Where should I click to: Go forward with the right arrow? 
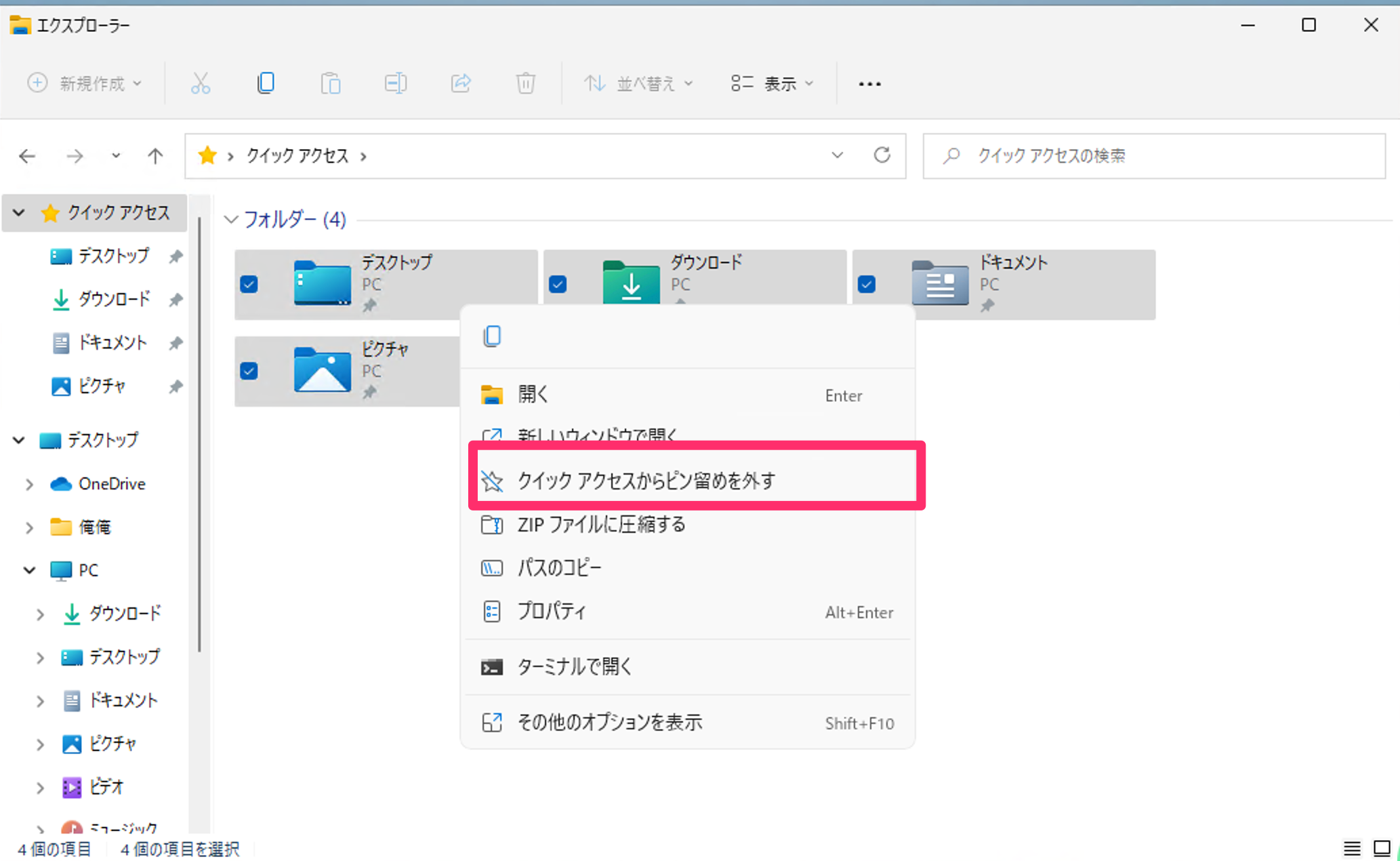(x=75, y=157)
